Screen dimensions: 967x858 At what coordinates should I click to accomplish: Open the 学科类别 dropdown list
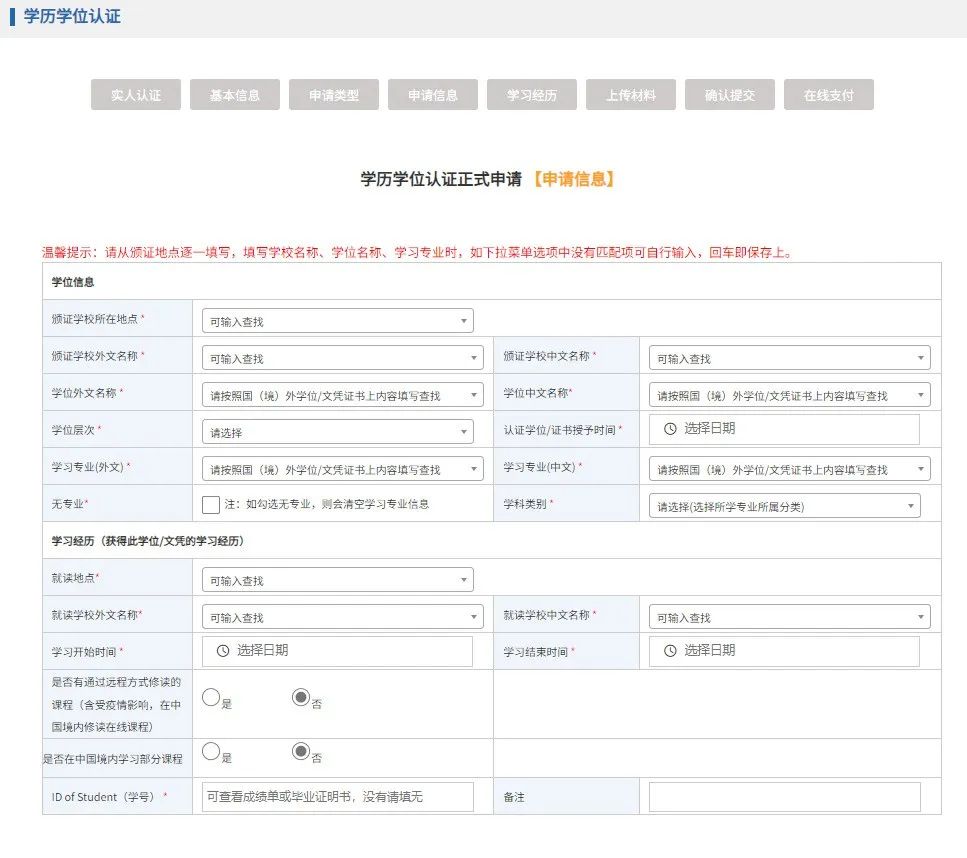tap(784, 506)
